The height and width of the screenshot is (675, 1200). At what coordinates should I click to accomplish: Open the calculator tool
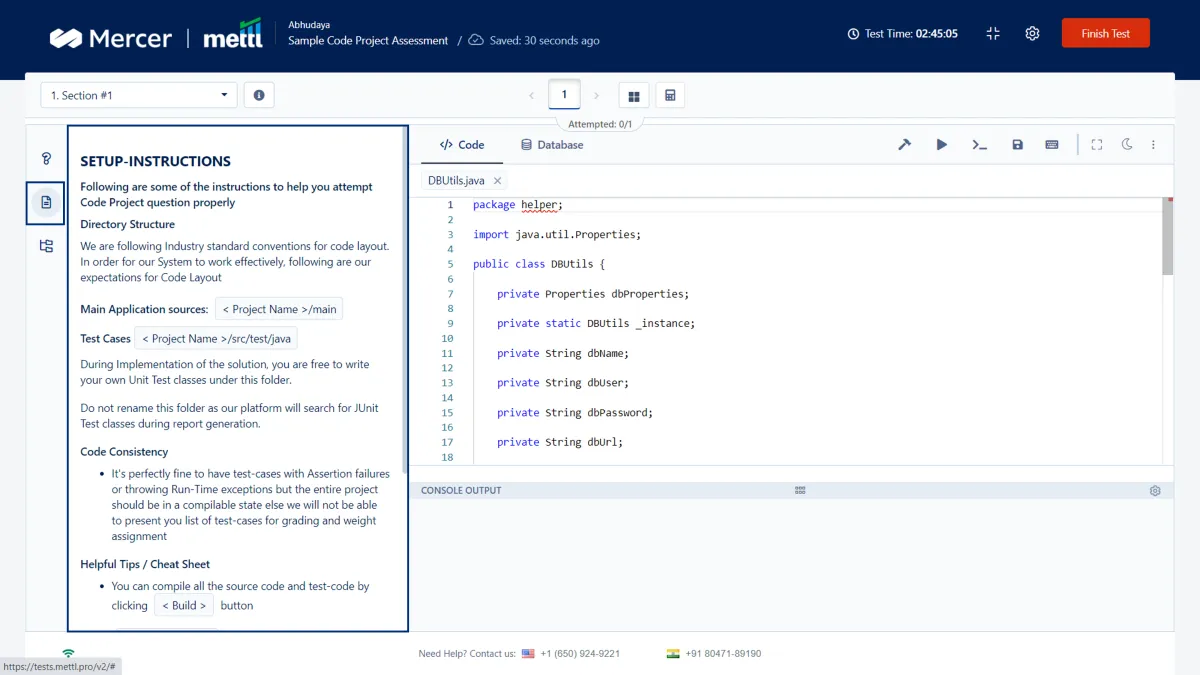pyautogui.click(x=670, y=96)
